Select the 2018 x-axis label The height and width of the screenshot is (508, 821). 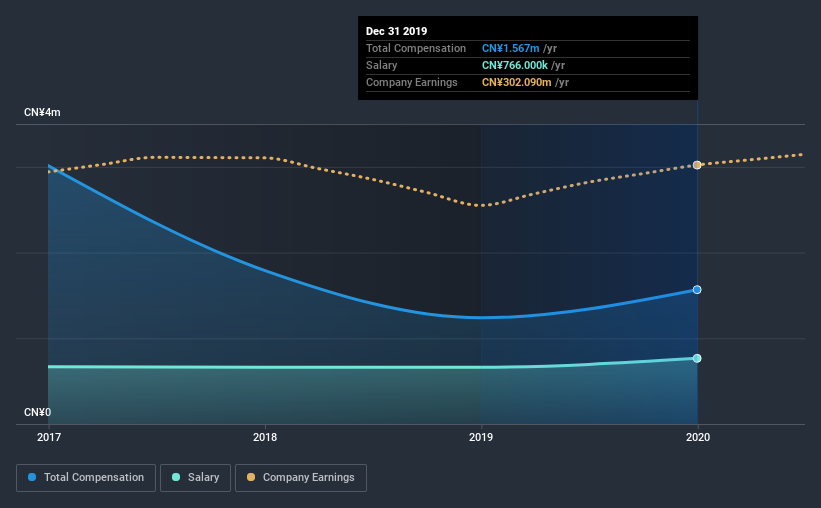click(265, 437)
